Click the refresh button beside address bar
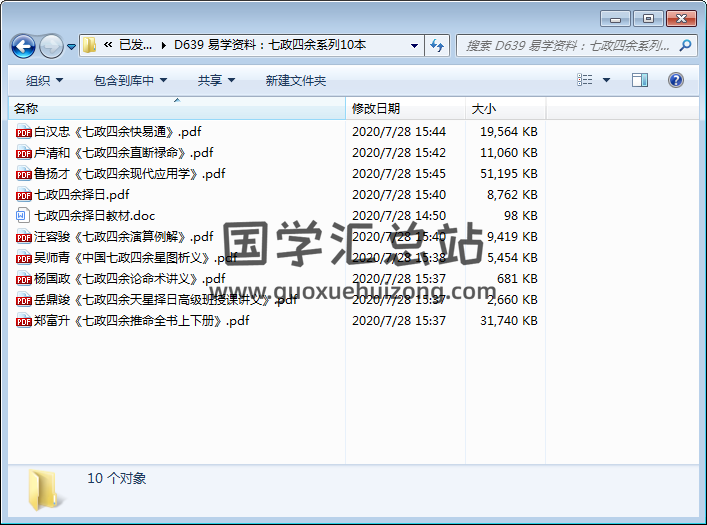The image size is (707, 525). [437, 45]
